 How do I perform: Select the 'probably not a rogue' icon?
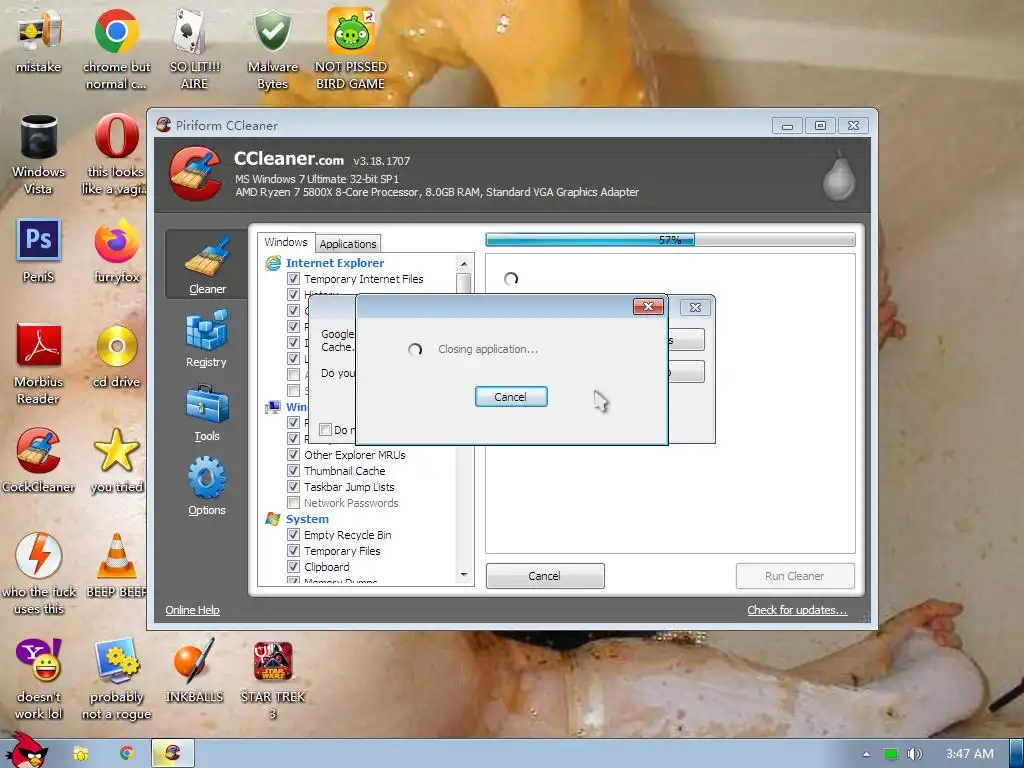[x=116, y=679]
